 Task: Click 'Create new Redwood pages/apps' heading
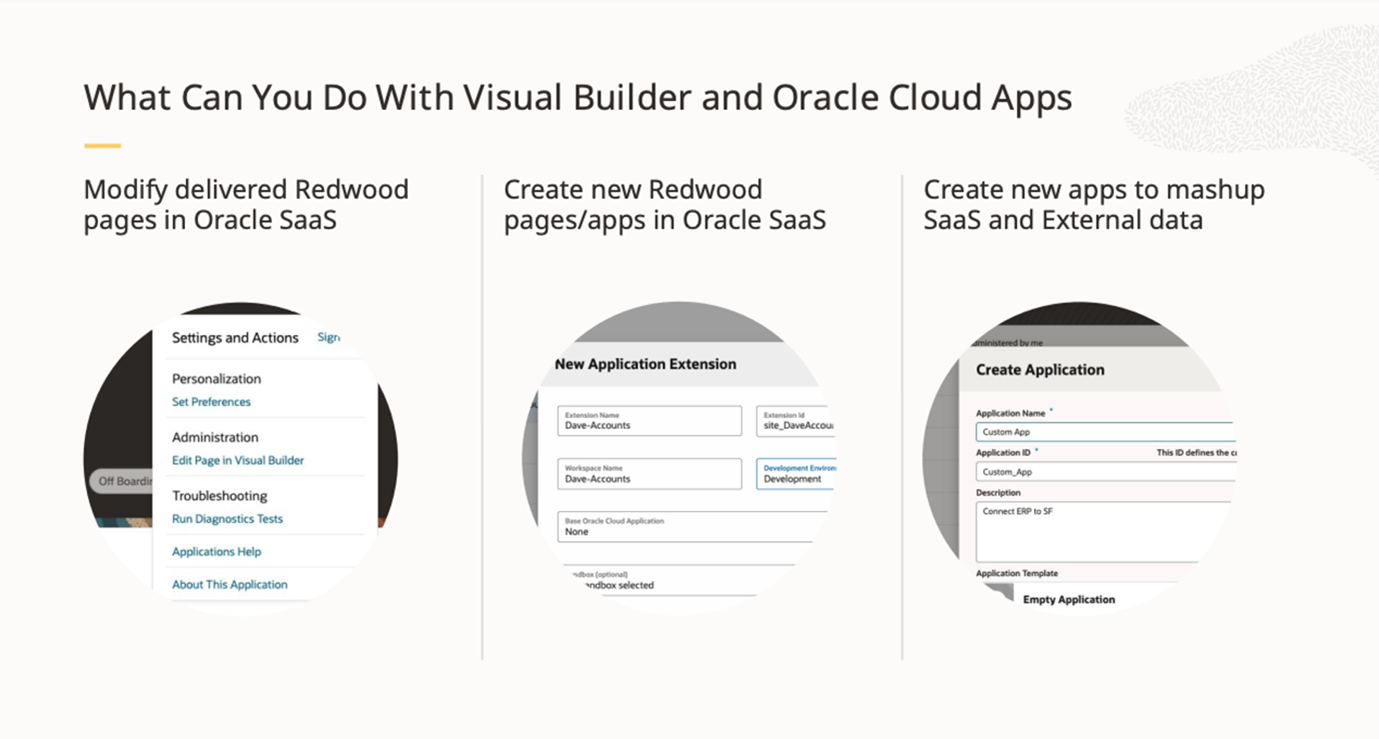click(x=665, y=204)
